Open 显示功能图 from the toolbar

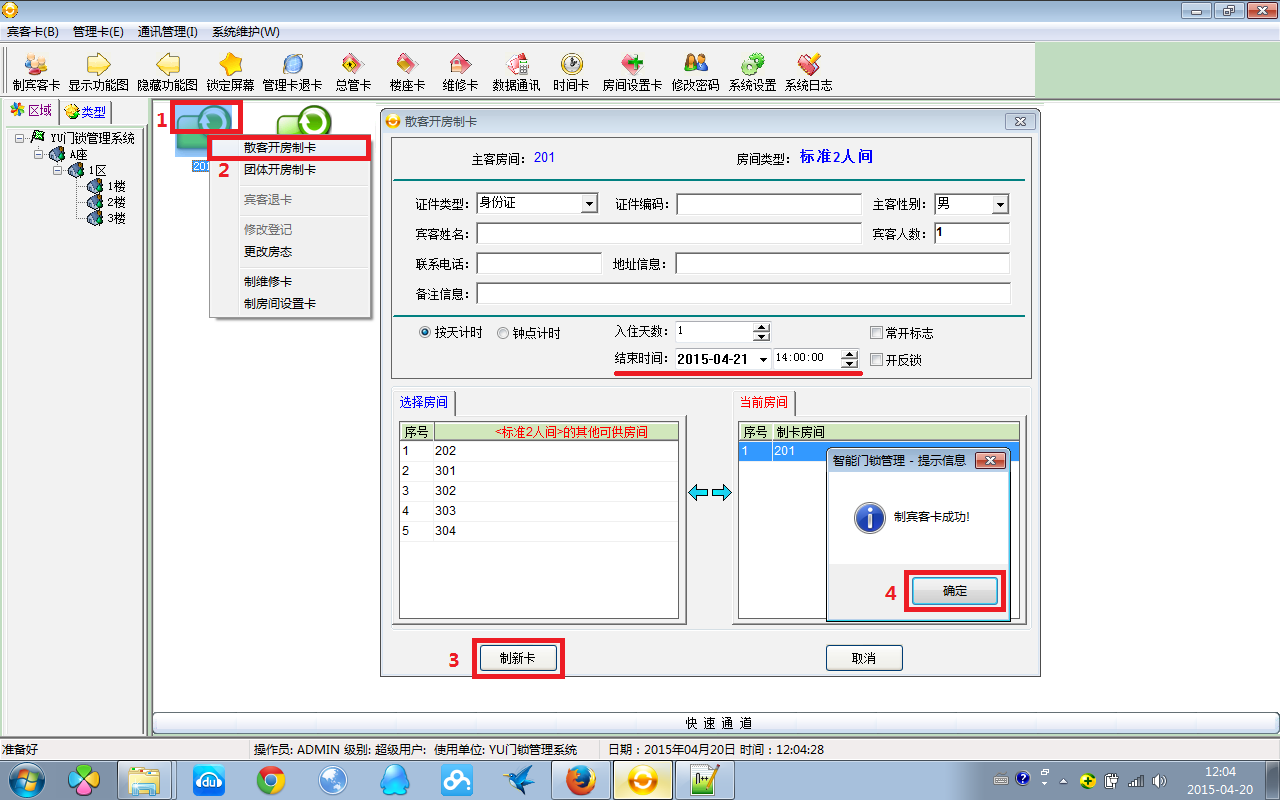[98, 65]
